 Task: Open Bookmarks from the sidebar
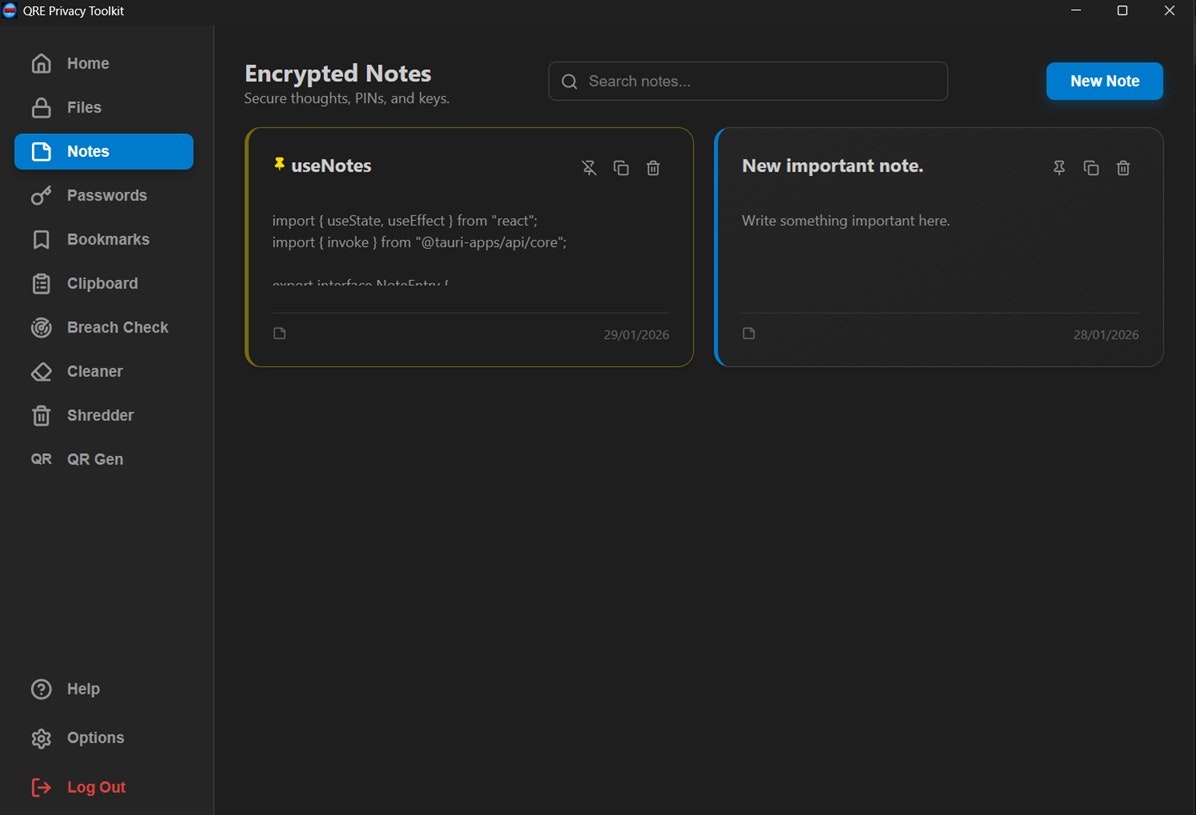point(107,239)
